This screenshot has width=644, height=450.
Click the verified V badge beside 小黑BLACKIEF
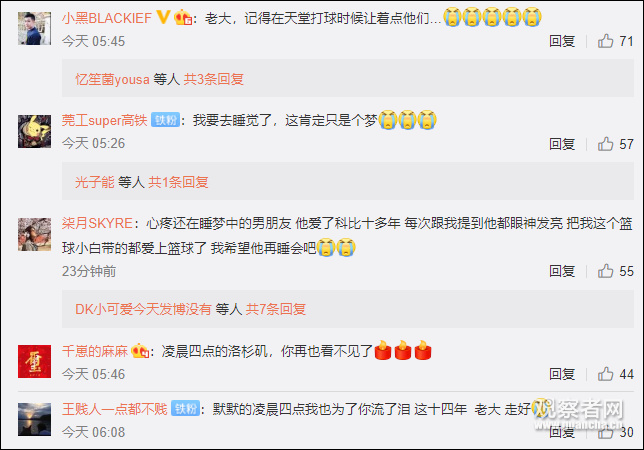pos(163,17)
